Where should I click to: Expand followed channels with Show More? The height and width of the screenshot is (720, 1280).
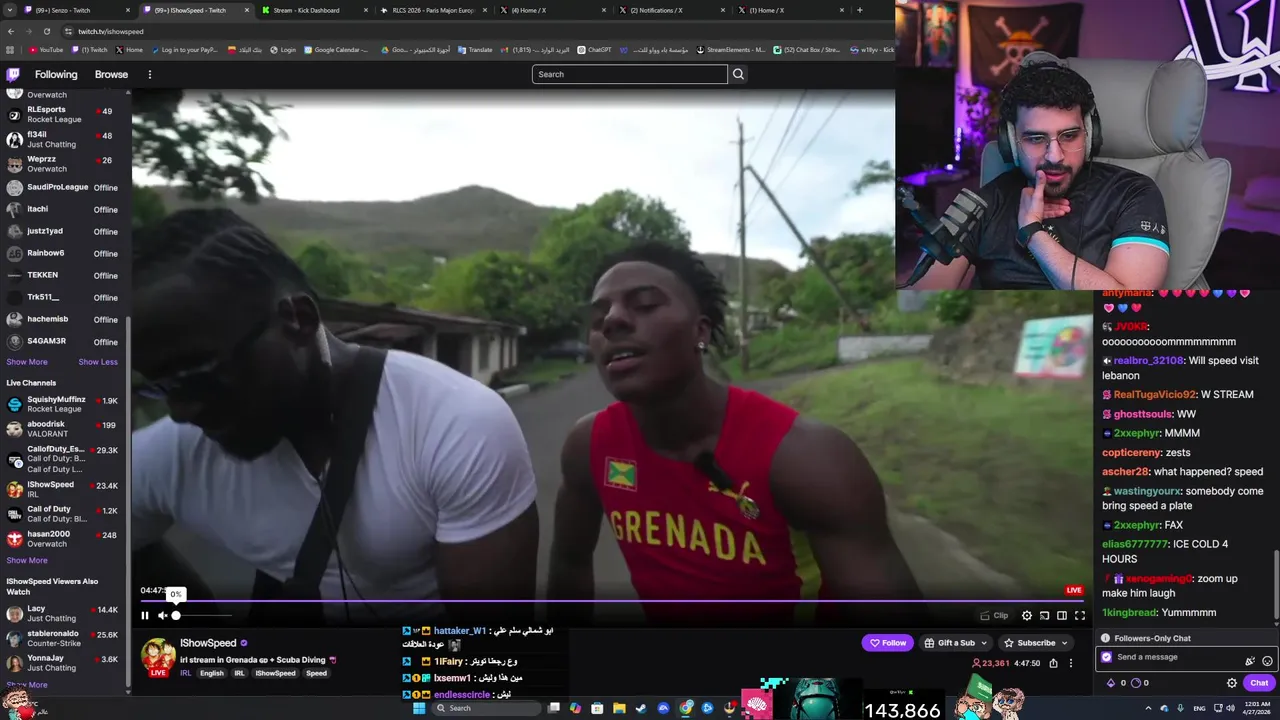coord(27,362)
